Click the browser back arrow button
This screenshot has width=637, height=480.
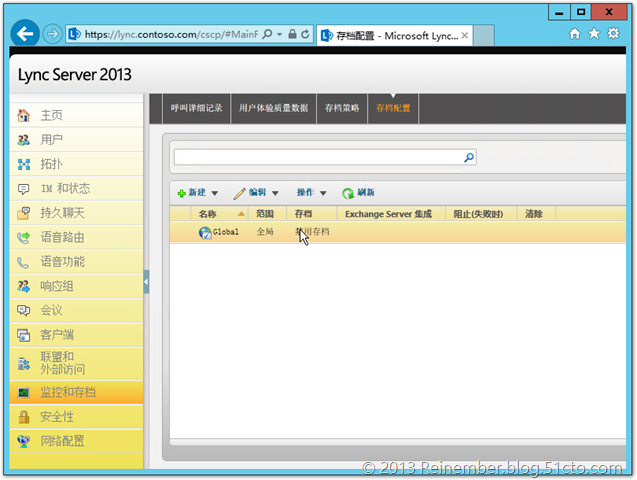point(25,33)
